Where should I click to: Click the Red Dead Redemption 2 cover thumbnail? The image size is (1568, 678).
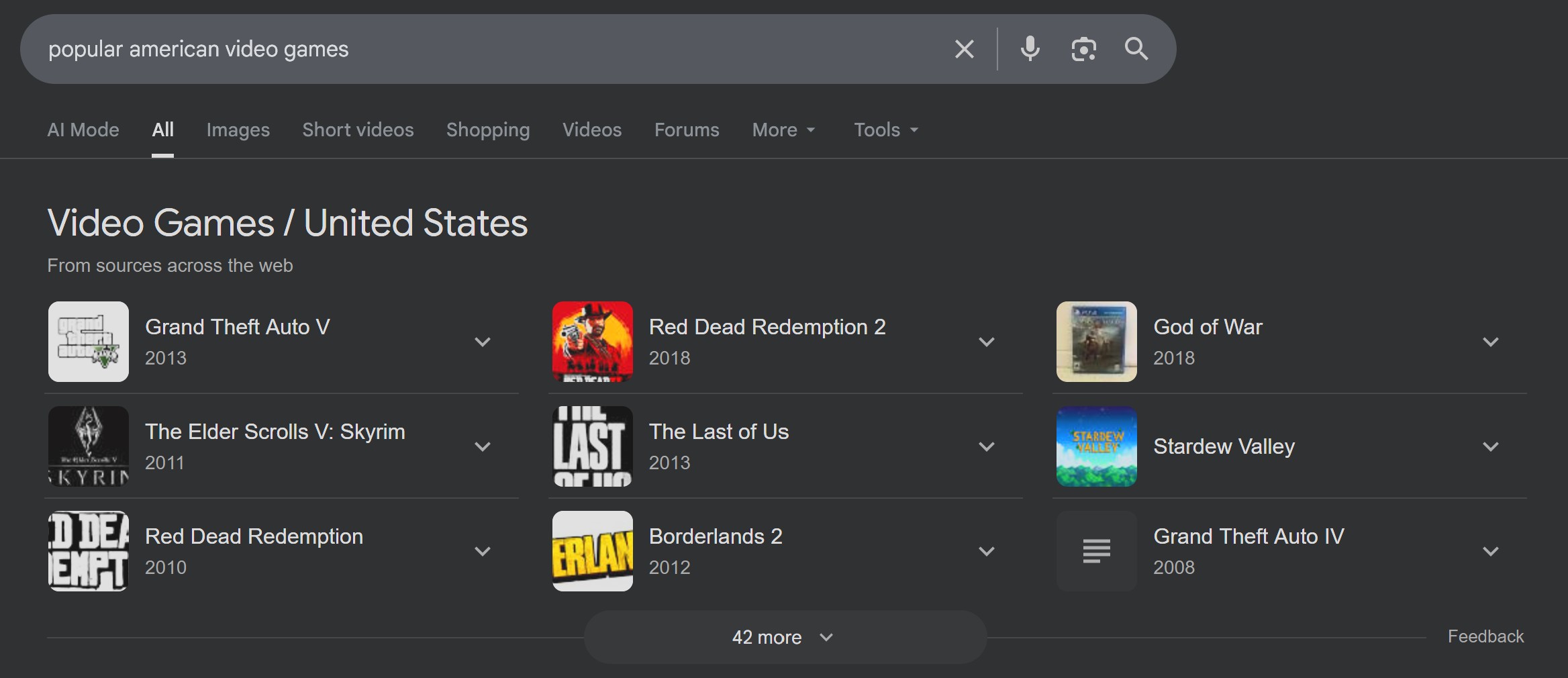point(593,342)
